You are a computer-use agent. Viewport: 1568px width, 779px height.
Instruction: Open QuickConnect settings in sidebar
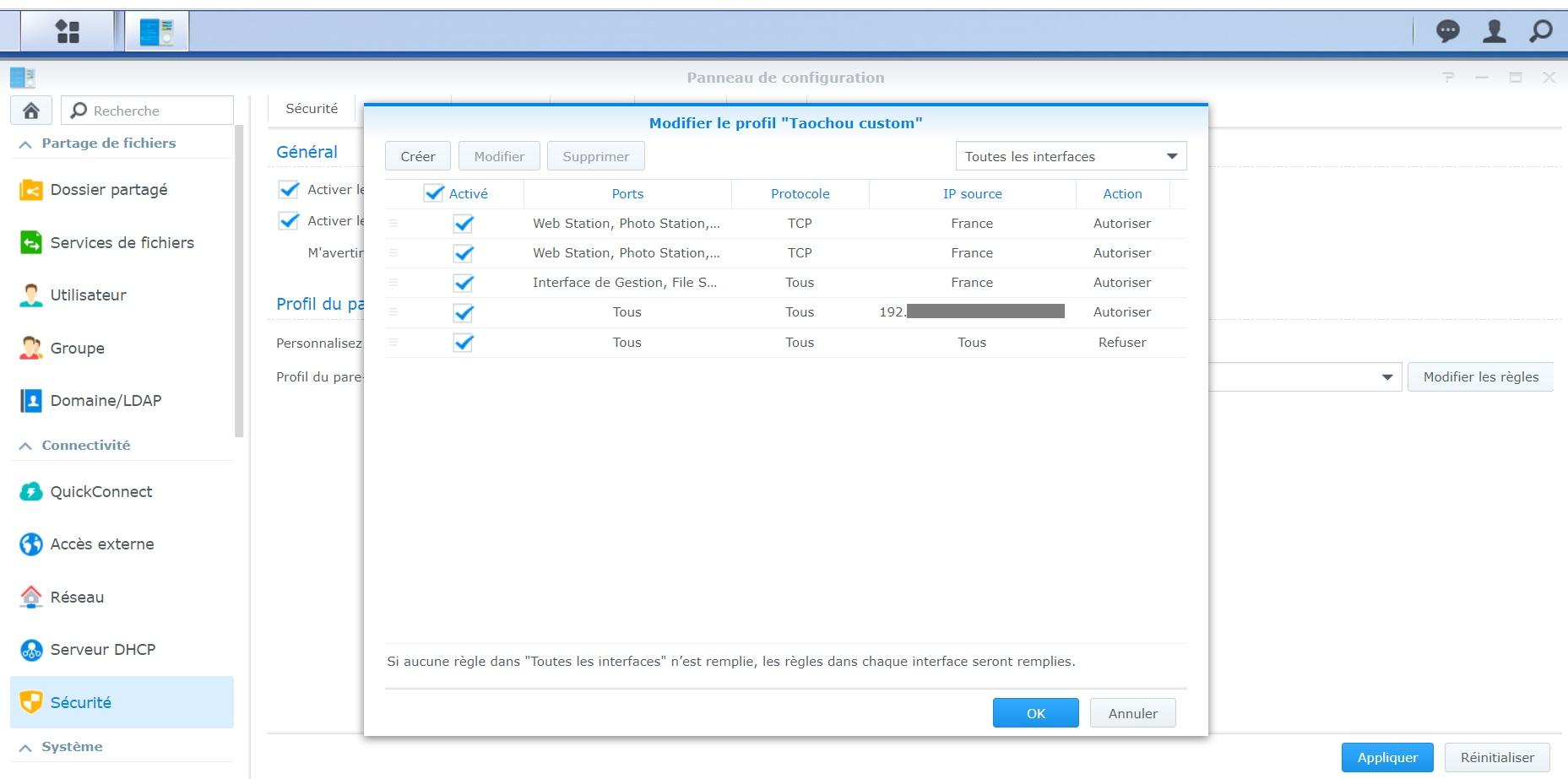pyautogui.click(x=101, y=492)
